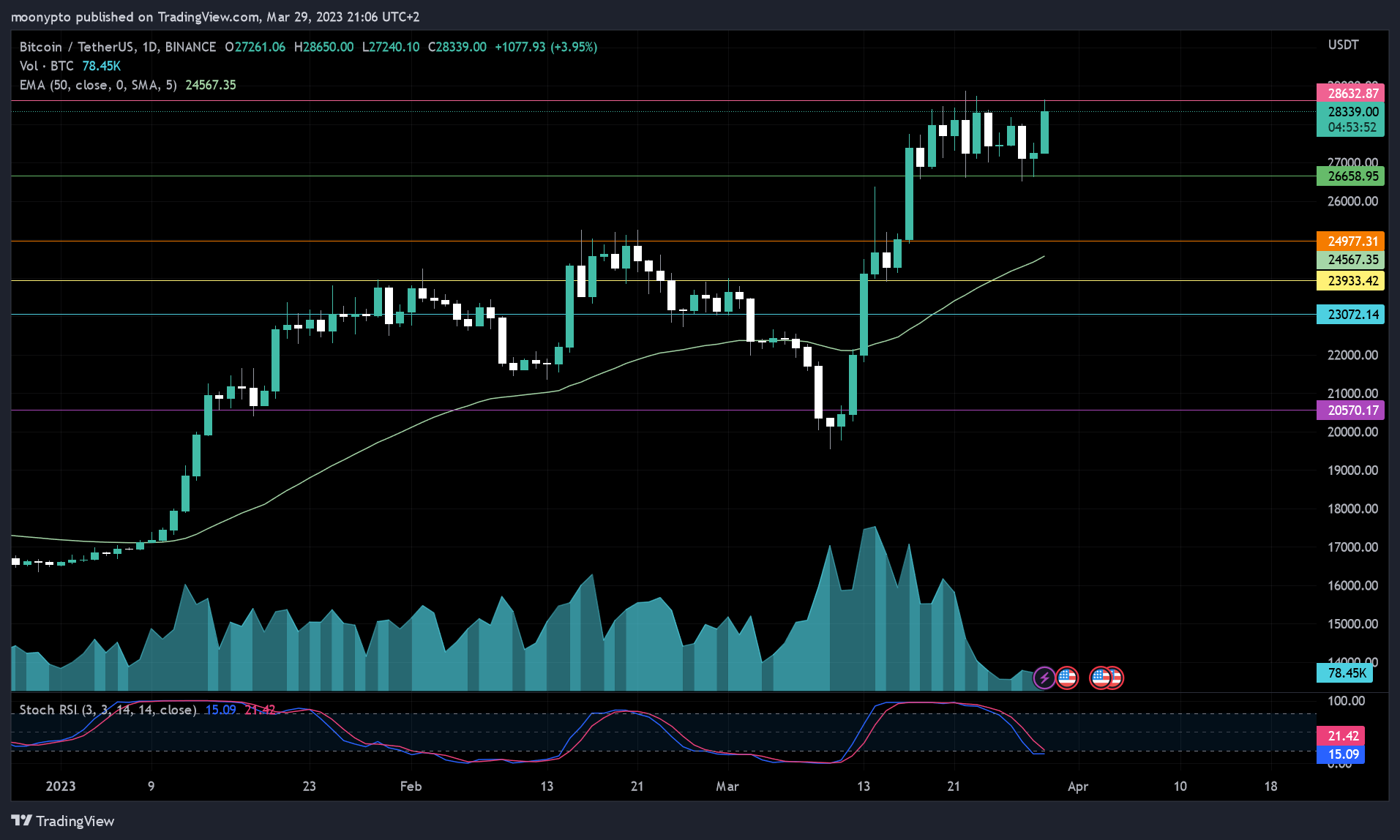Click the Apr label on the time axis
This screenshot has width=1400, height=840.
[x=1078, y=786]
